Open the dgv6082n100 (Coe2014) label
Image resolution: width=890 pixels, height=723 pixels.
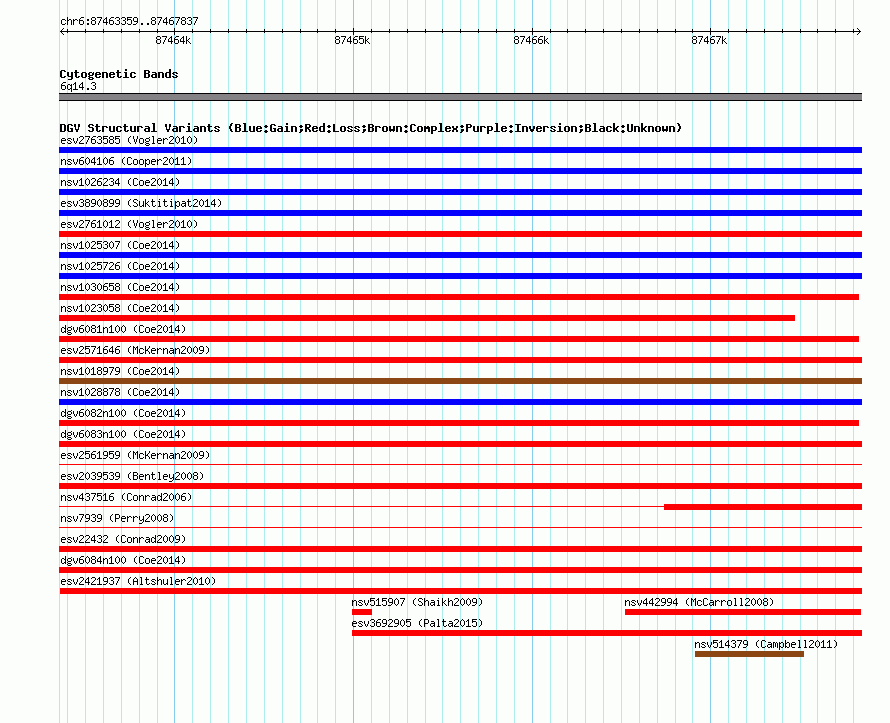(123, 413)
